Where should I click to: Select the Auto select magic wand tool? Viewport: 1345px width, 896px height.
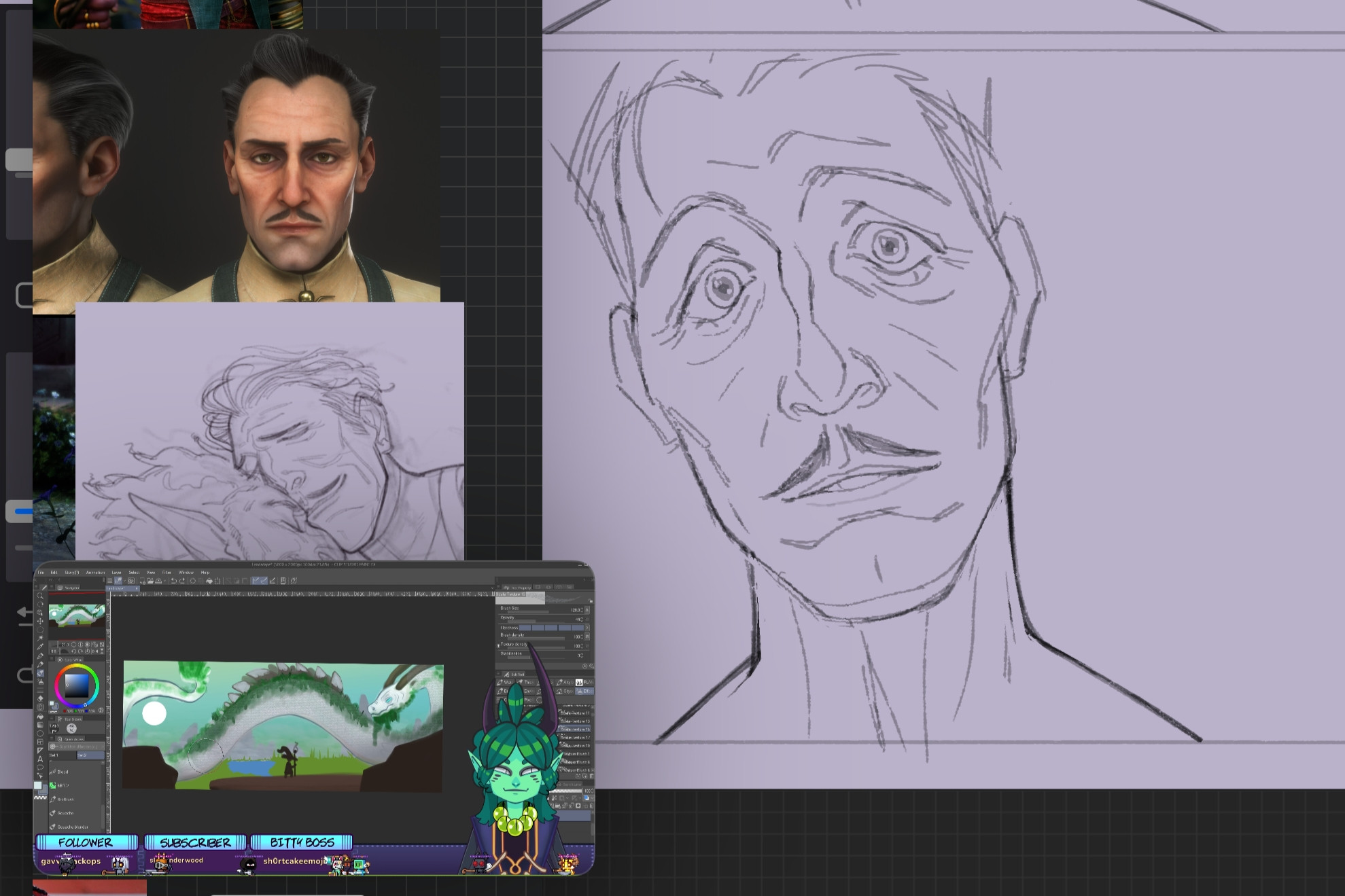(x=40, y=638)
